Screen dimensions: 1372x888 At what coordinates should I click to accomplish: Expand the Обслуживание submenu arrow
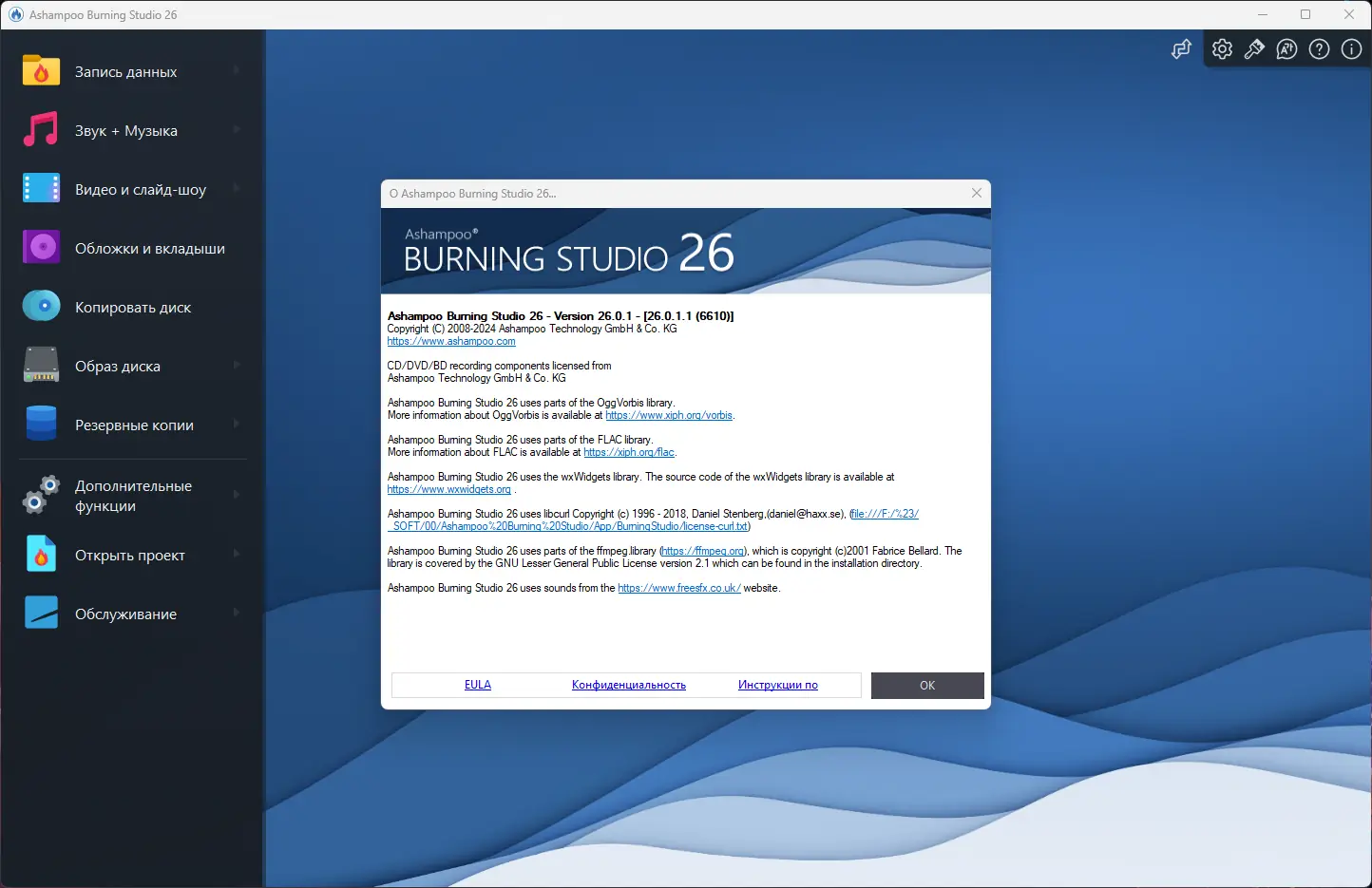(x=237, y=613)
